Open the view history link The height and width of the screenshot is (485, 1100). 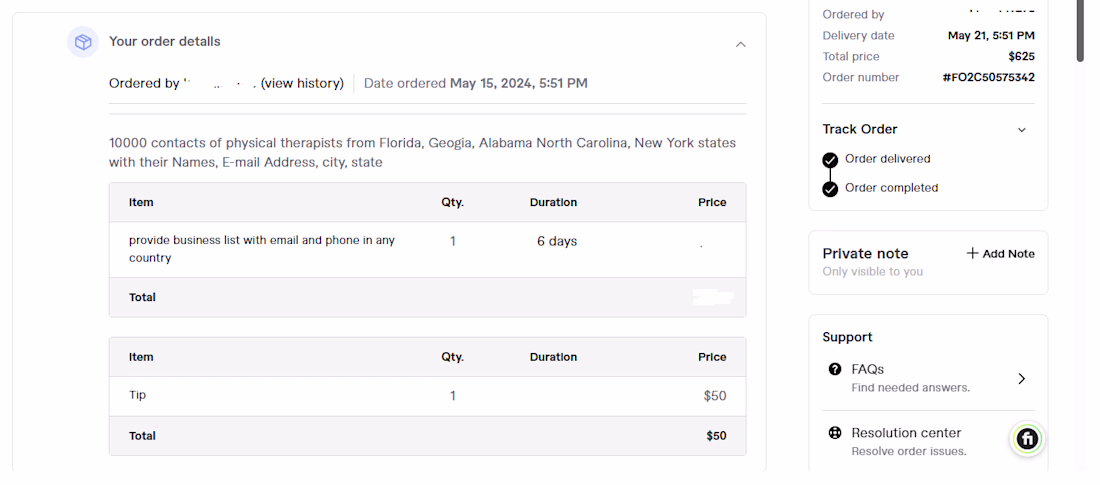pos(302,84)
